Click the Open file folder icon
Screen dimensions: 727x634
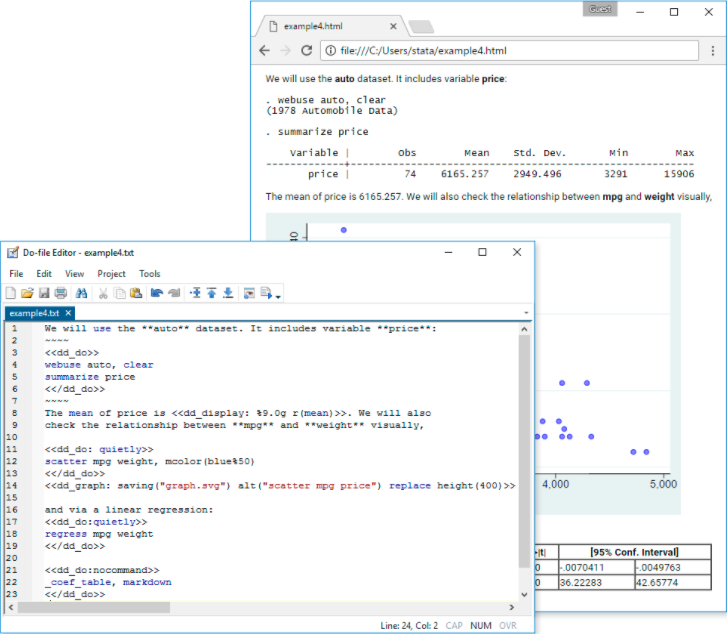[27, 293]
